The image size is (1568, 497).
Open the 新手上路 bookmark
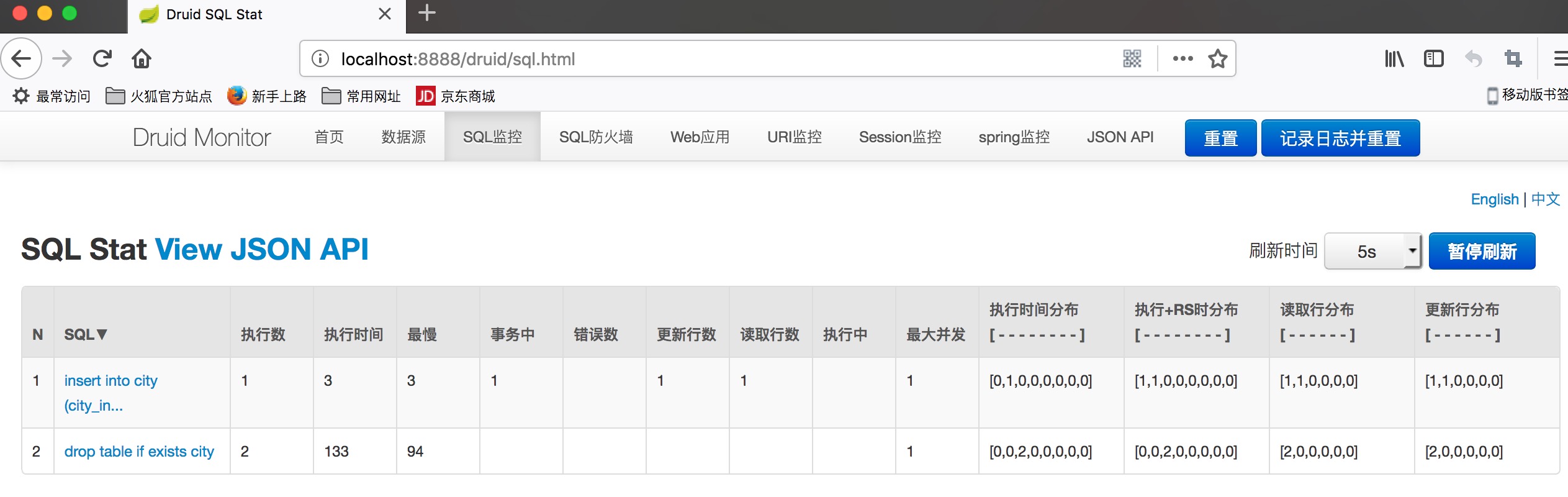pyautogui.click(x=267, y=96)
